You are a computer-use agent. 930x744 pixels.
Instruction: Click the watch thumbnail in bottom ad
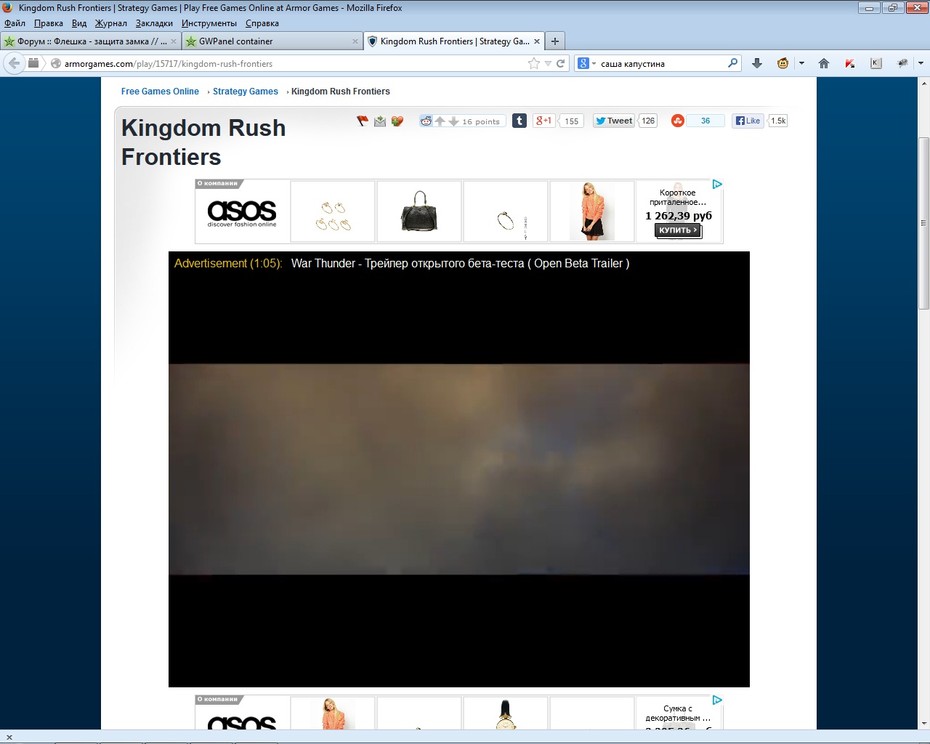[505, 713]
